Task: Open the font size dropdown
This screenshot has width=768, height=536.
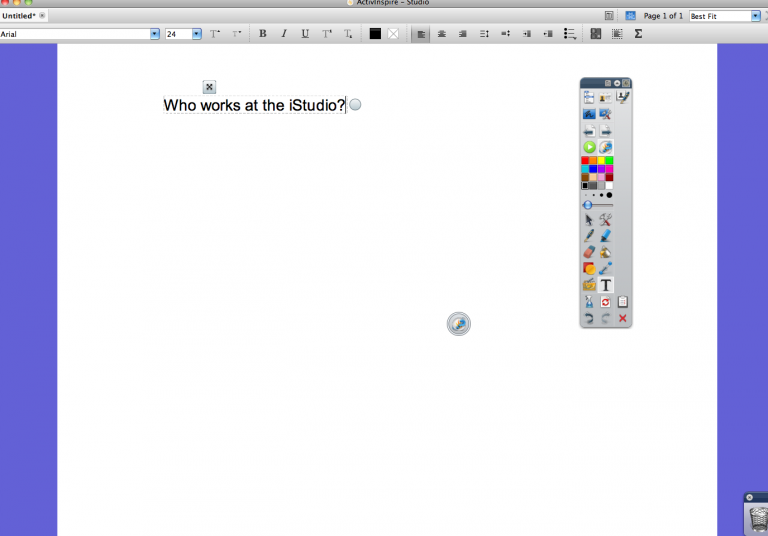Action: click(197, 34)
